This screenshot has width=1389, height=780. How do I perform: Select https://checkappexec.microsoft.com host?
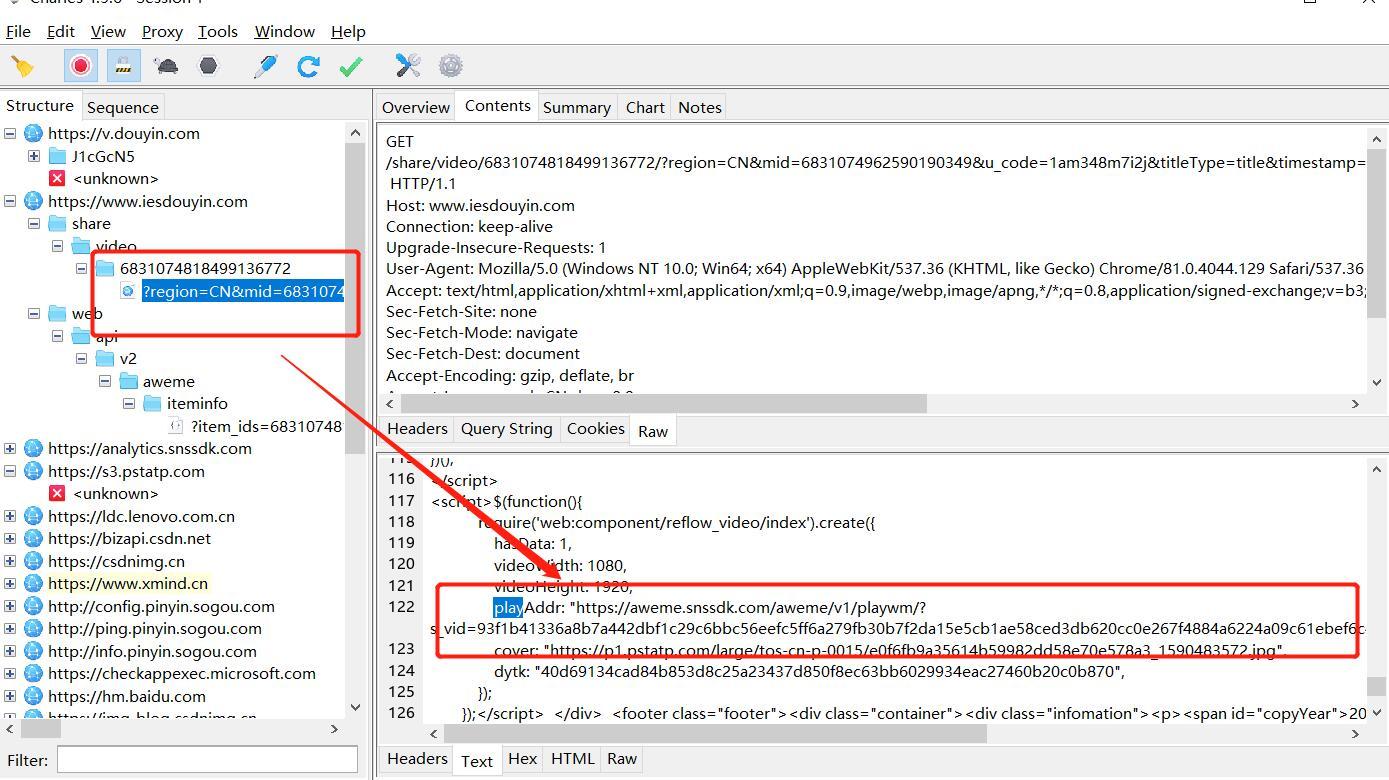[182, 673]
